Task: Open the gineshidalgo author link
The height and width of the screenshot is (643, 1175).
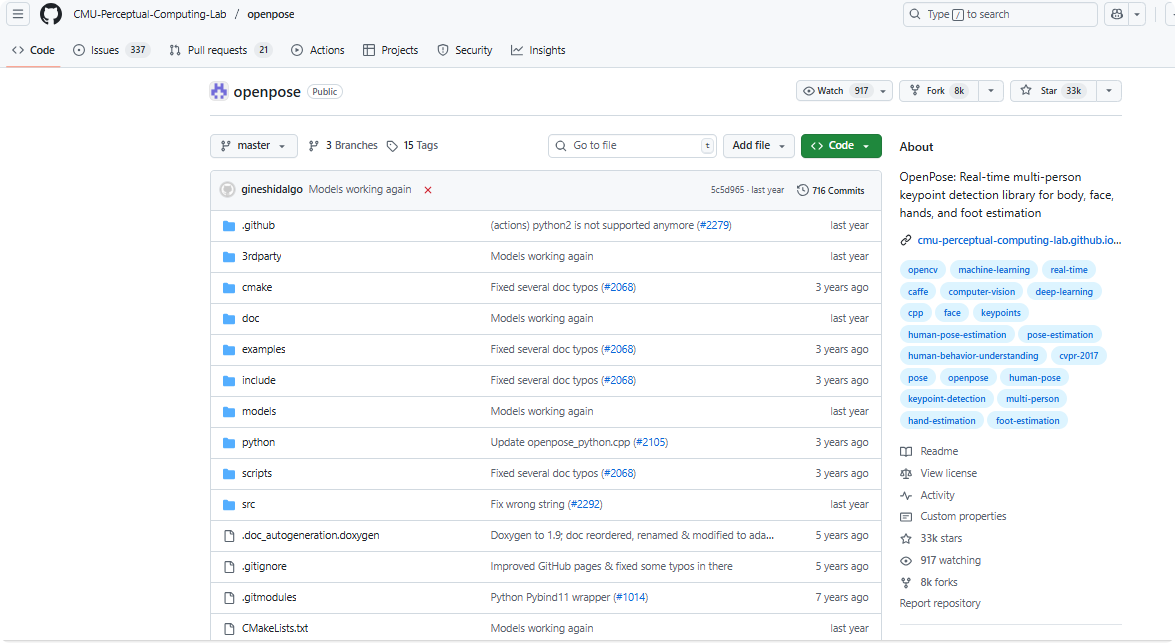Action: coord(272,190)
